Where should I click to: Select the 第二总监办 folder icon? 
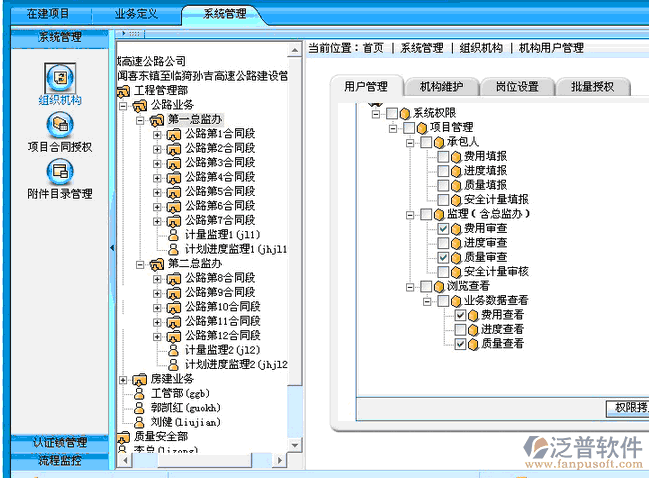(x=157, y=264)
